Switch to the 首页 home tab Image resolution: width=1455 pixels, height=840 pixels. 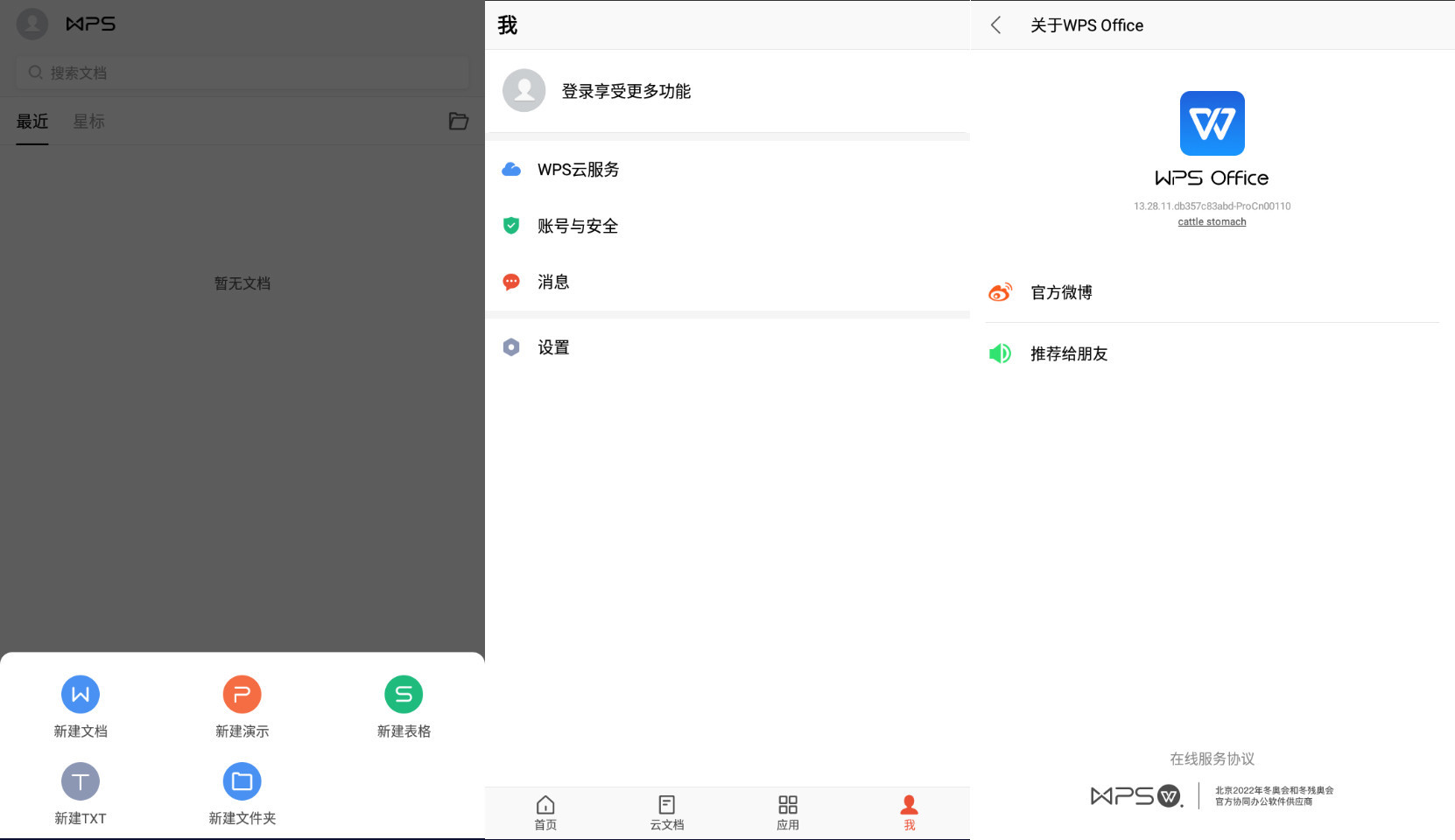[x=545, y=813]
